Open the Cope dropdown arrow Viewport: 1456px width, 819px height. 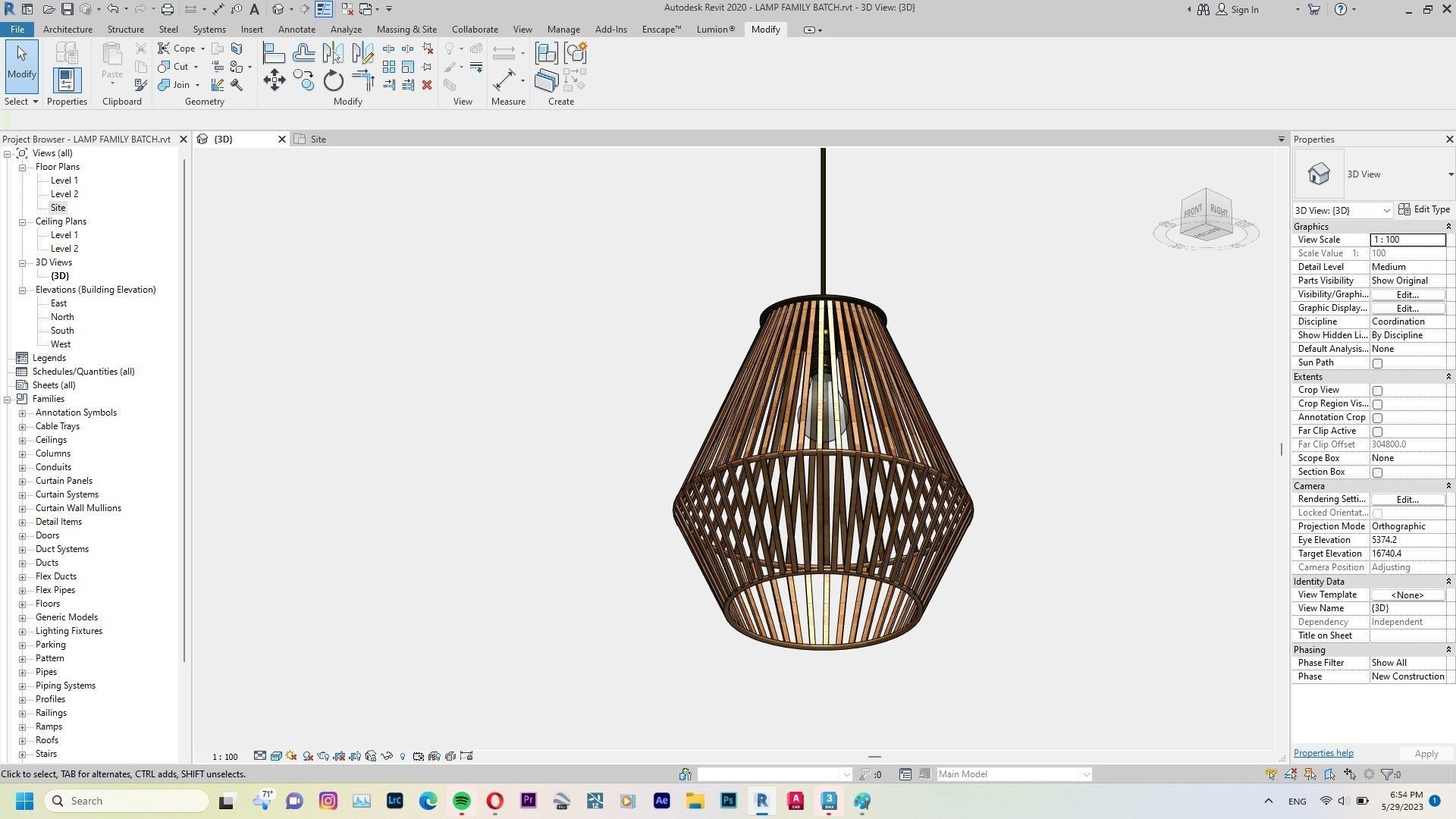tap(202, 49)
